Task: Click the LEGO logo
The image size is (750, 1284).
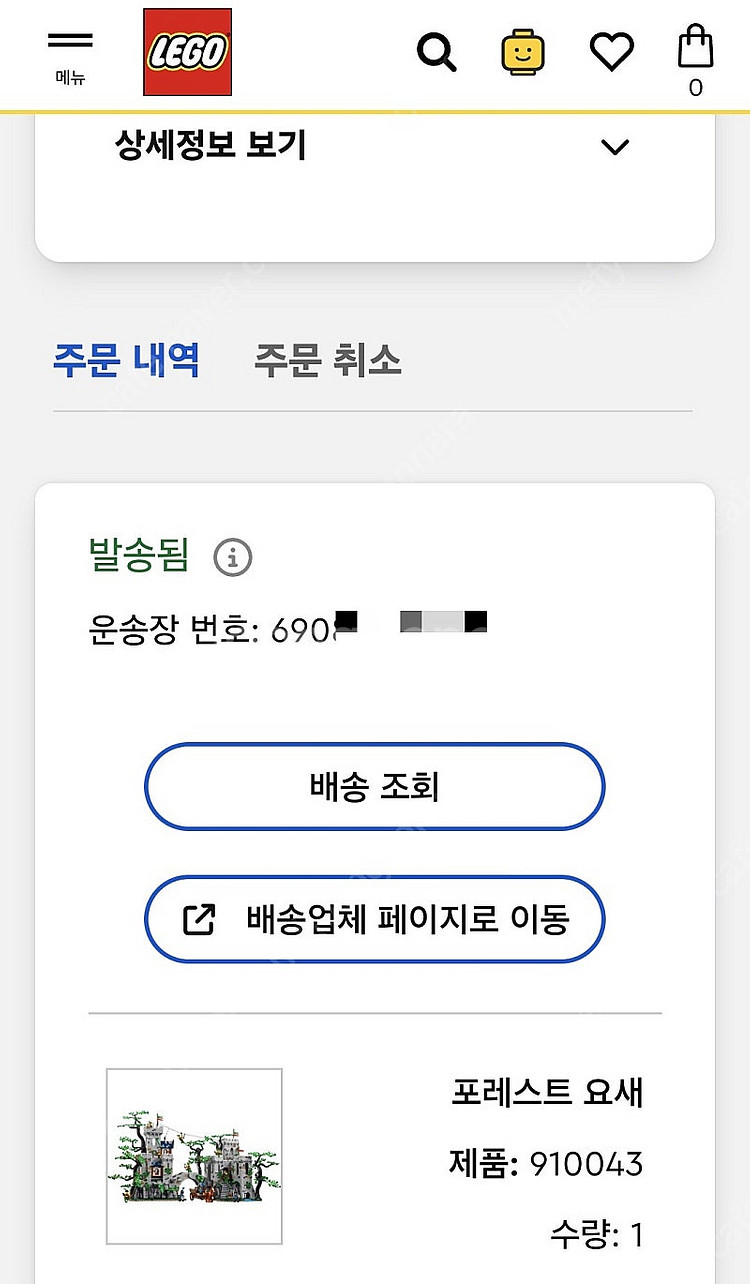Action: tap(187, 52)
